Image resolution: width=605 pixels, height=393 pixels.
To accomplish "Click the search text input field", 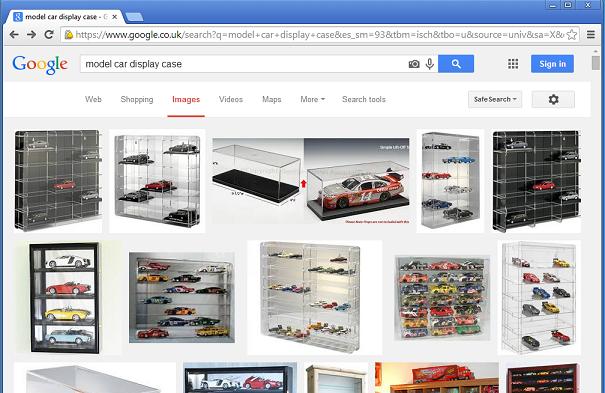I will tap(243, 64).
